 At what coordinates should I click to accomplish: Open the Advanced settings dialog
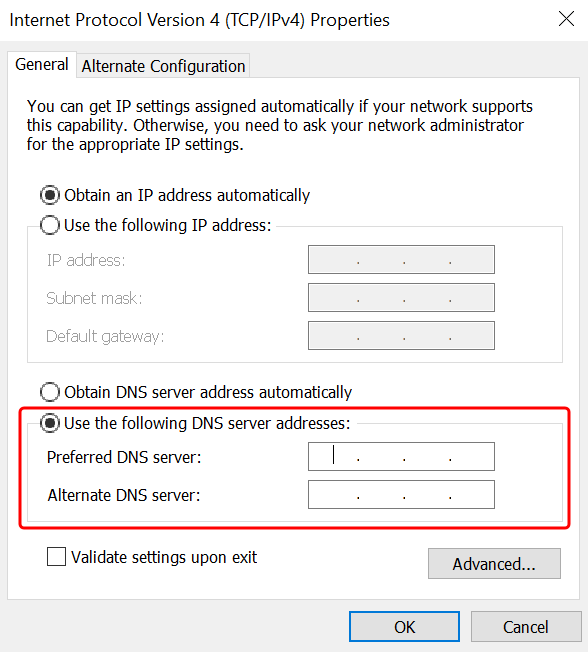coord(494,563)
